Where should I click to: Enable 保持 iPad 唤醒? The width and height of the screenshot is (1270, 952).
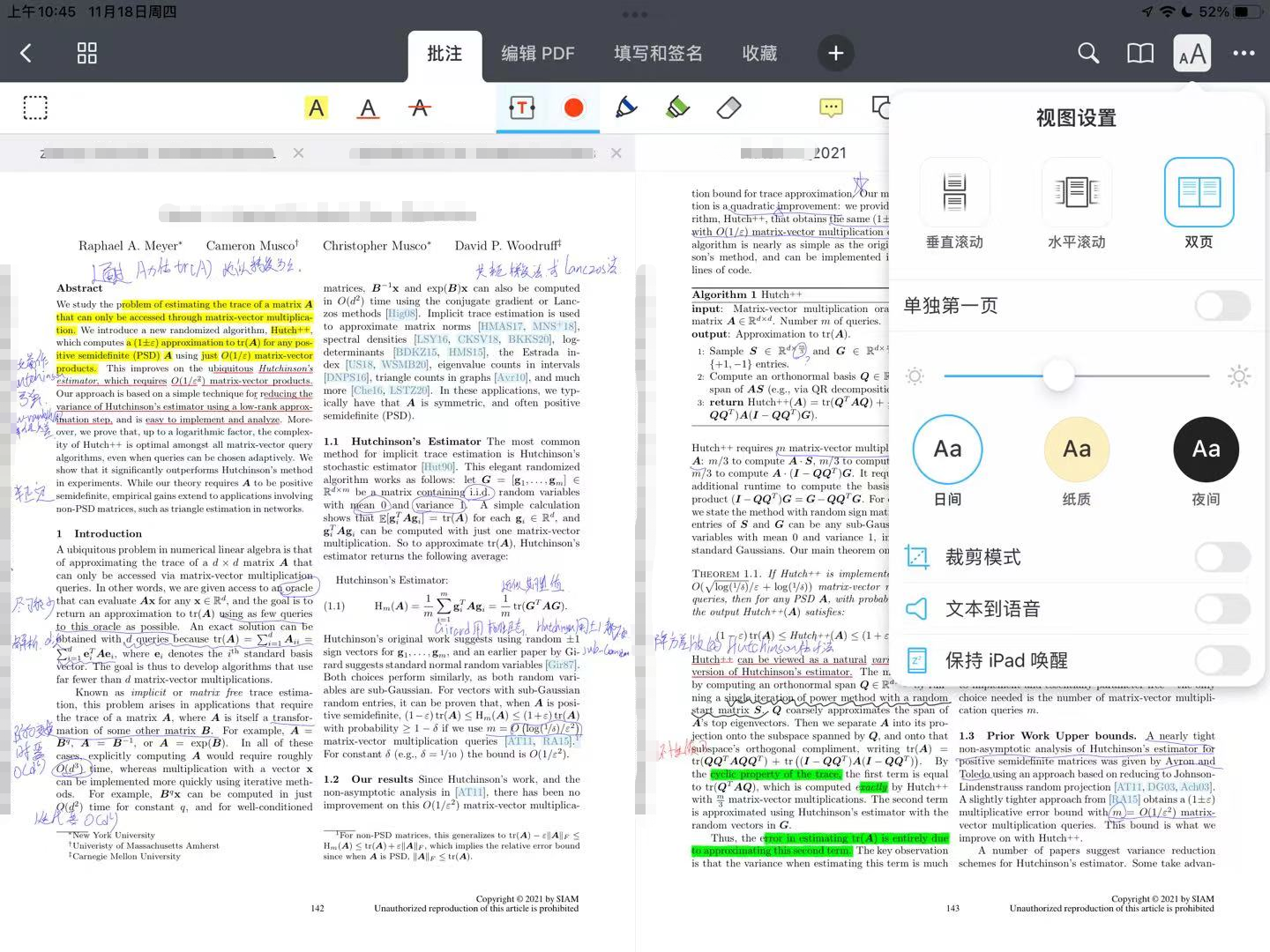(x=1221, y=659)
